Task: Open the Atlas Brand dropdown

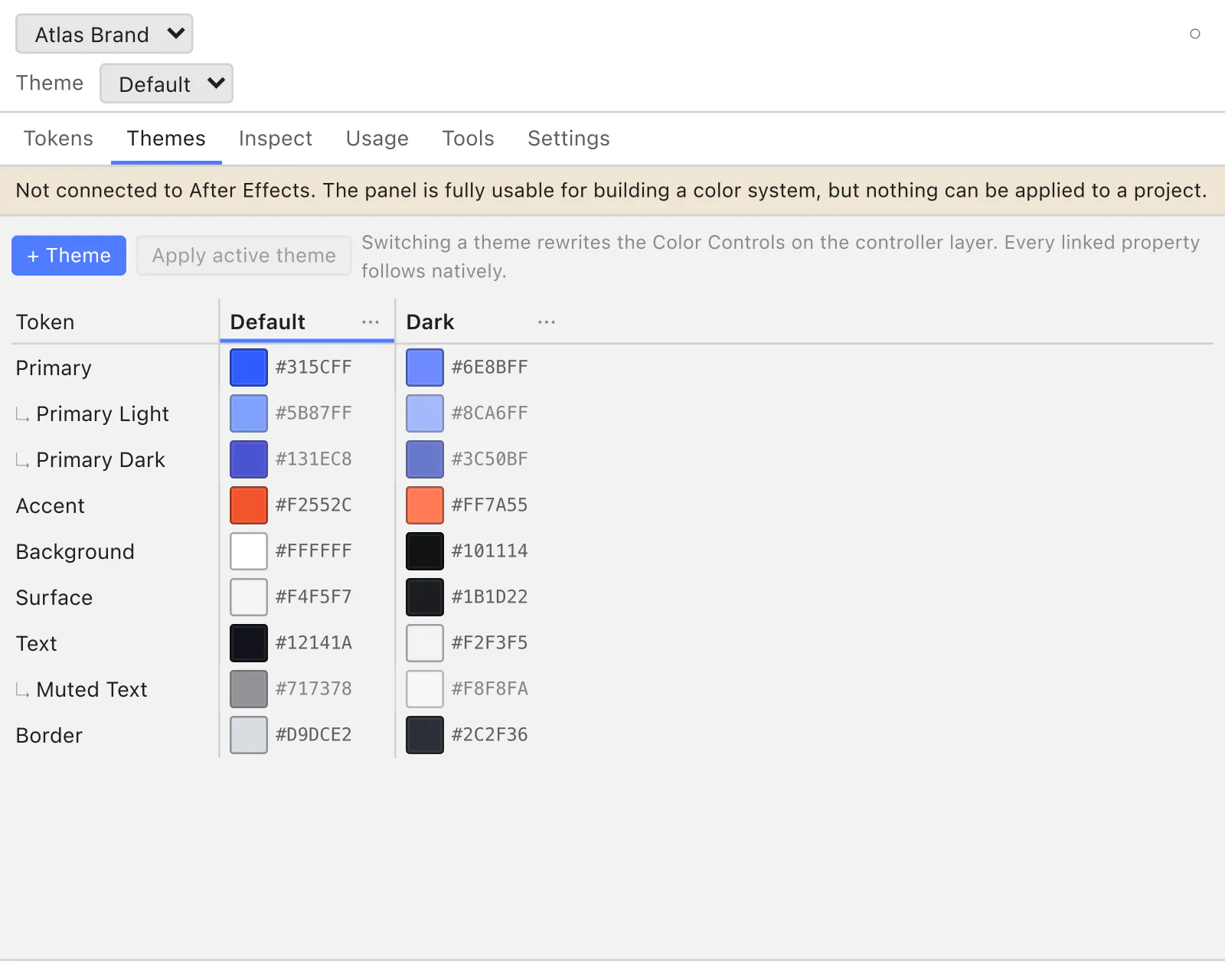Action: tap(104, 34)
